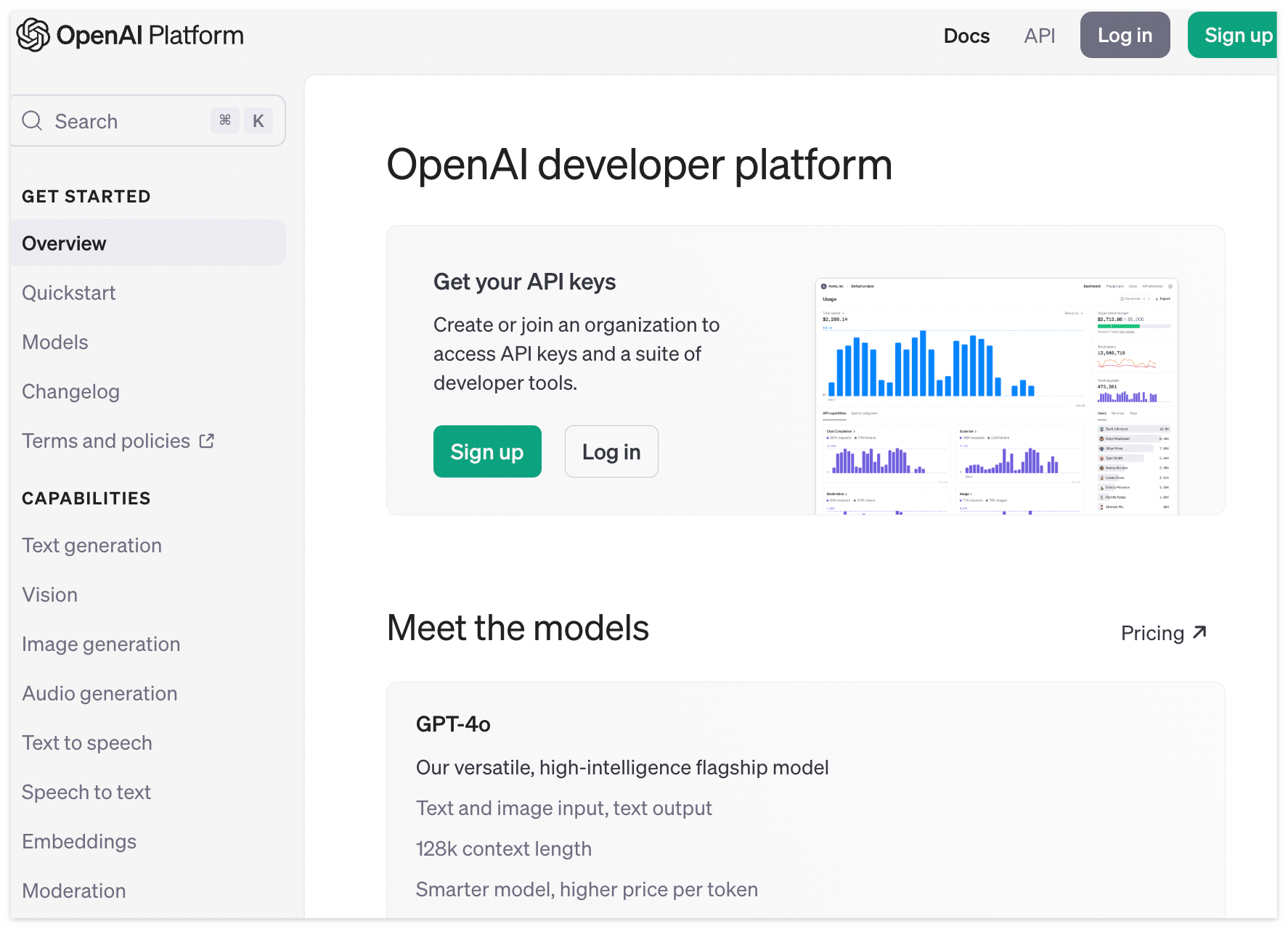Open the API tab in header
Viewport: 1288px width, 929px height.
coord(1040,36)
